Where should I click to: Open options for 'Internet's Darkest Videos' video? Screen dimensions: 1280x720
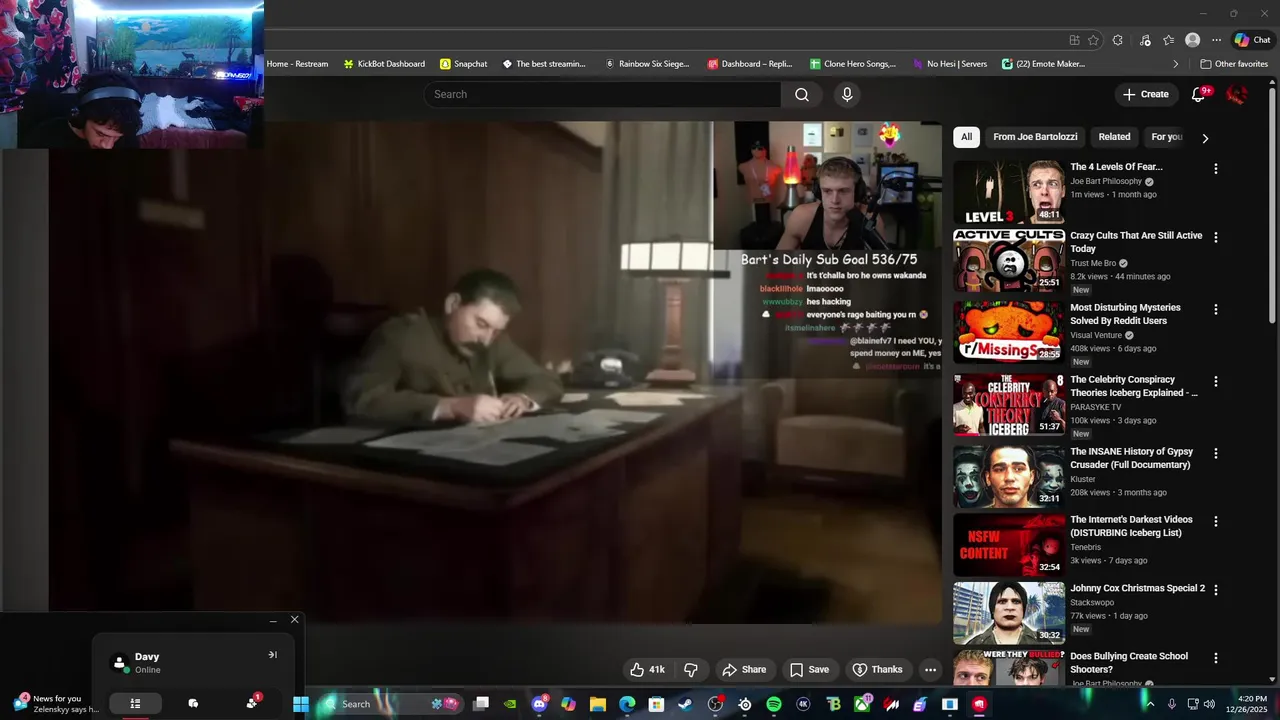1216,522
